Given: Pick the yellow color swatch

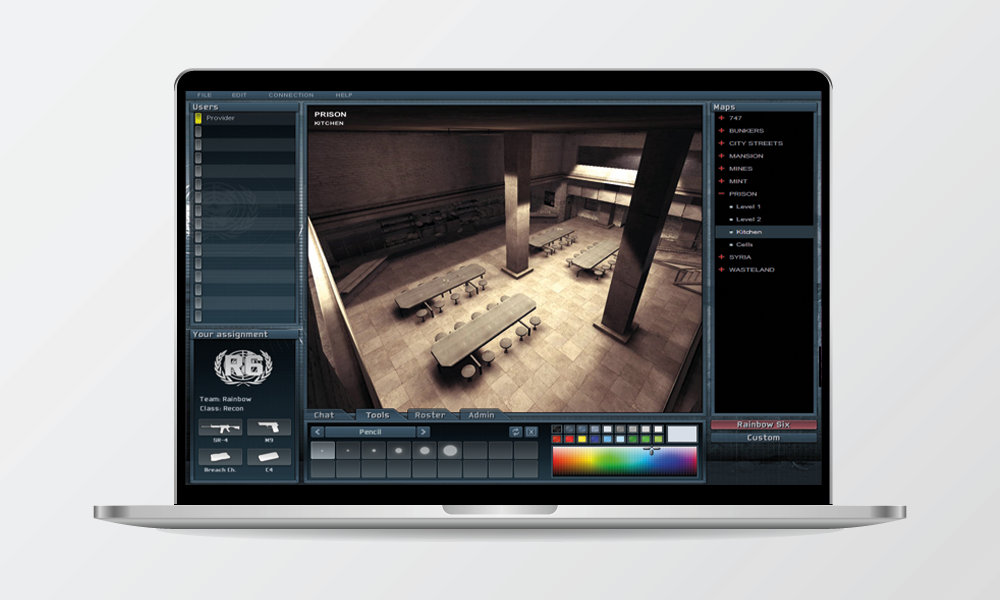Looking at the screenshot, I should tap(582, 440).
